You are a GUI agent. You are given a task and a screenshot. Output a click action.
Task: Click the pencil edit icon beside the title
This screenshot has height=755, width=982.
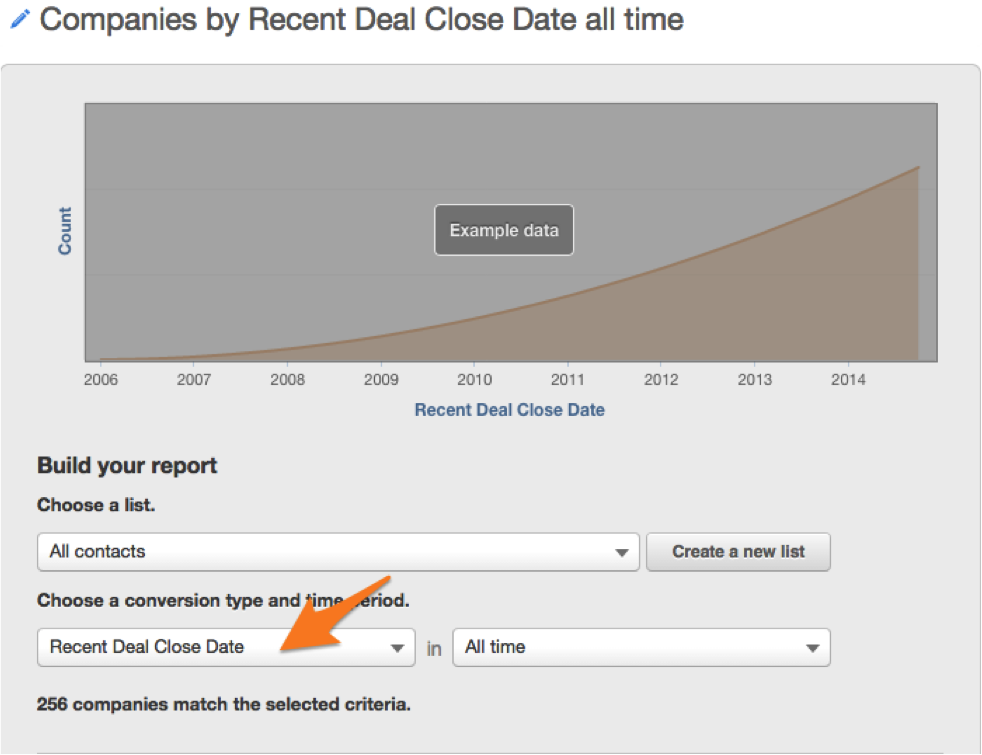(19, 19)
